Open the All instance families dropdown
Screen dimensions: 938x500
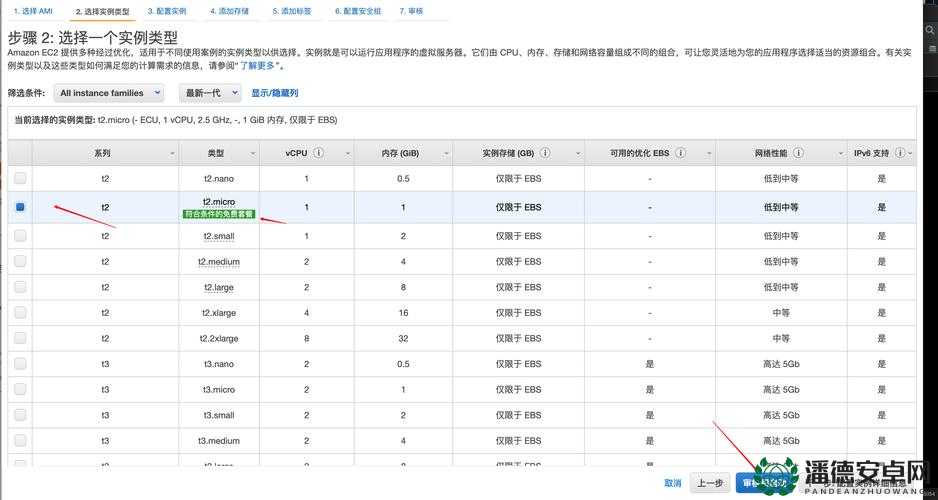click(109, 93)
